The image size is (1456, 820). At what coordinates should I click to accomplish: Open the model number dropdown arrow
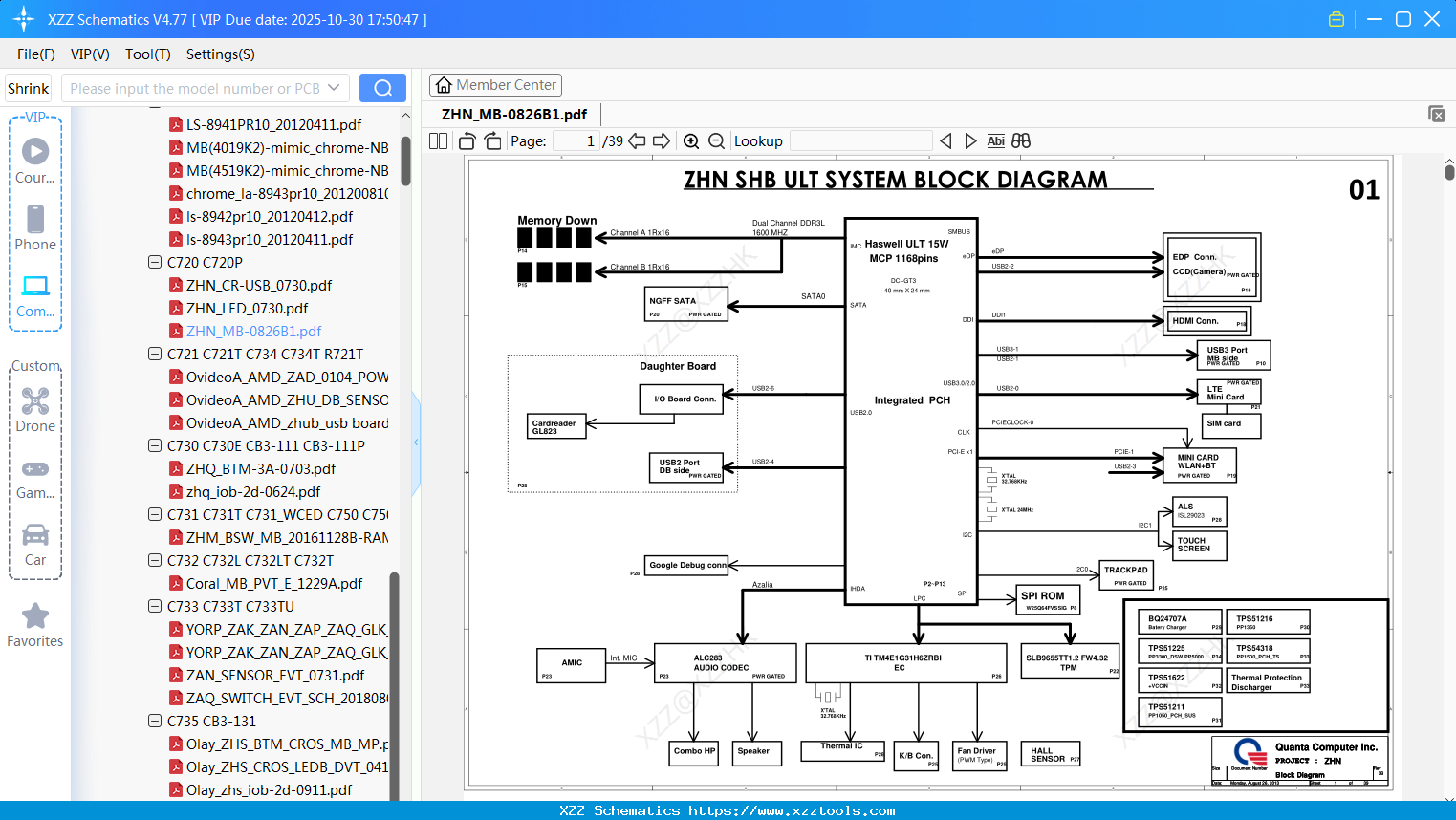[x=334, y=88]
